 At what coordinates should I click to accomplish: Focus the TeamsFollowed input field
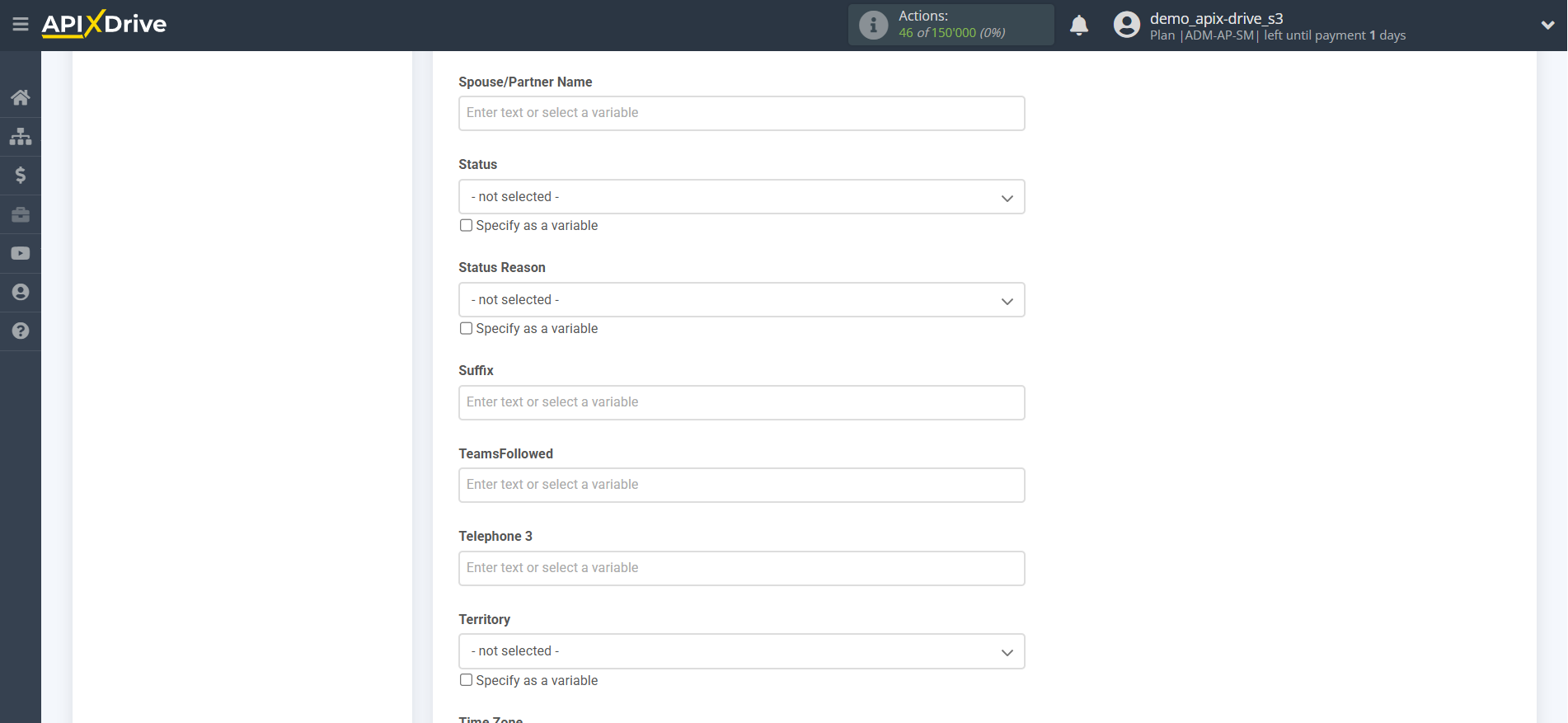[741, 485]
